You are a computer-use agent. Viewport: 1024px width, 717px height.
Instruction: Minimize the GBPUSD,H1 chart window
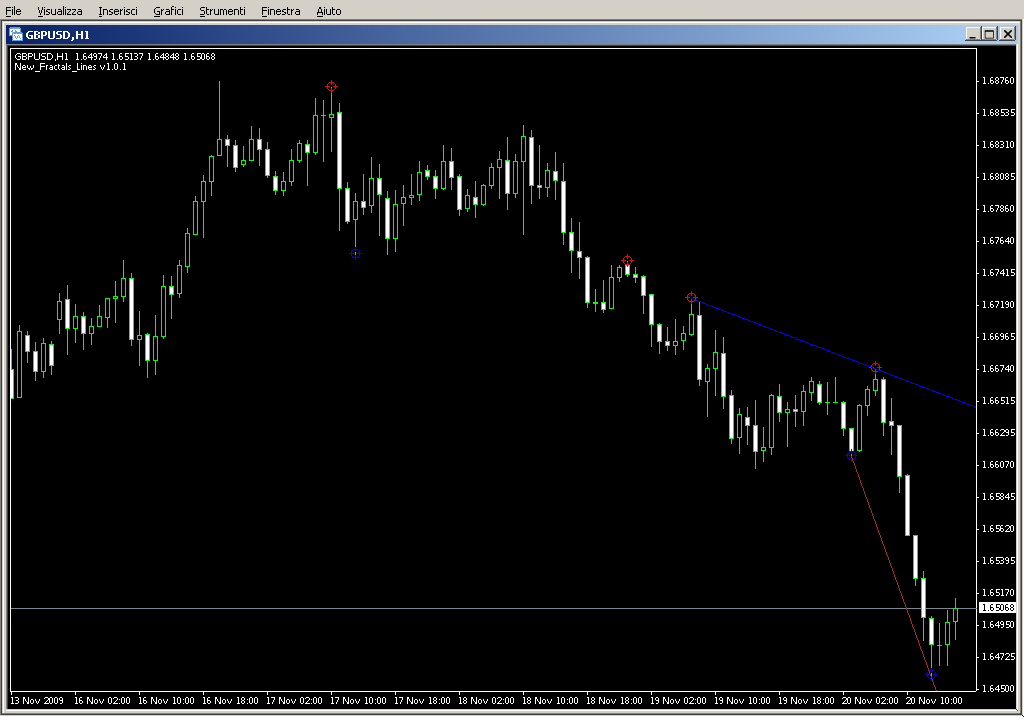[x=972, y=34]
